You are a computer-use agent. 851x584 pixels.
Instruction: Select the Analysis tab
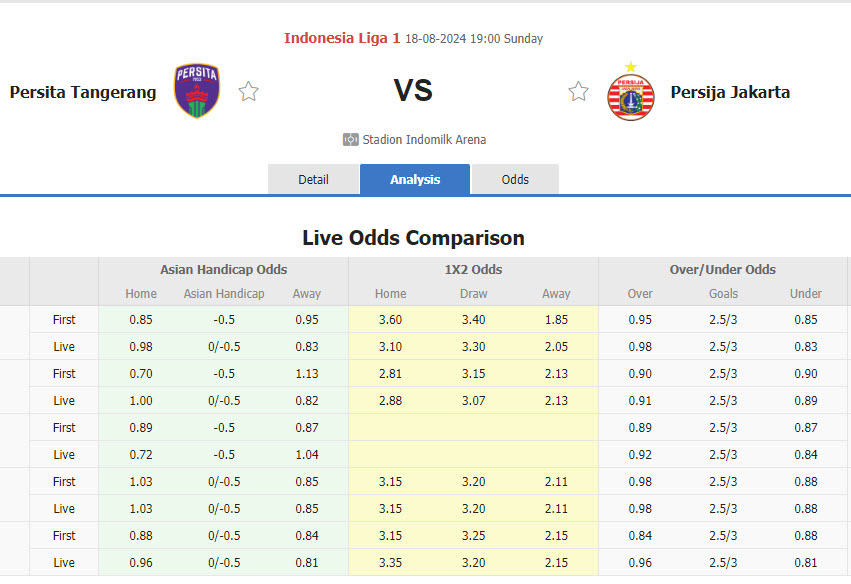[414, 179]
